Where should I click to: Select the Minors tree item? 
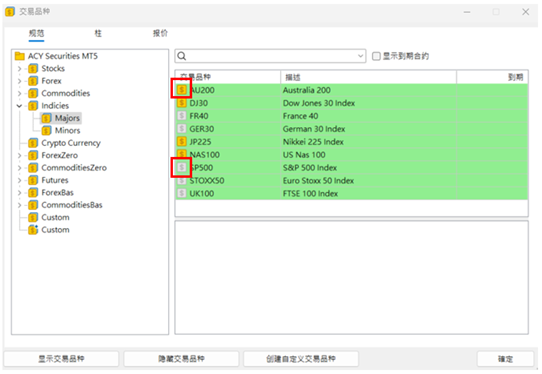pyautogui.click(x=67, y=131)
